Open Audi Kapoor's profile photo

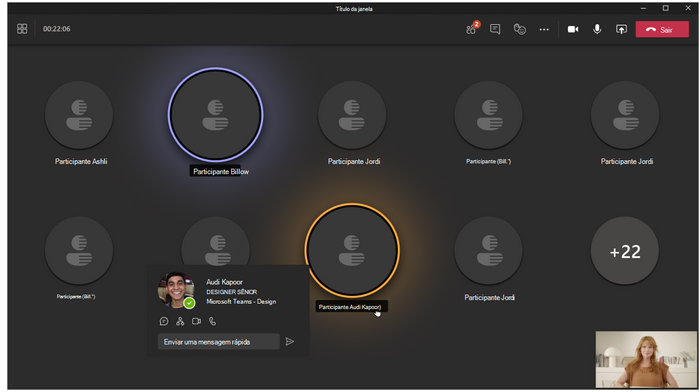tap(175, 289)
